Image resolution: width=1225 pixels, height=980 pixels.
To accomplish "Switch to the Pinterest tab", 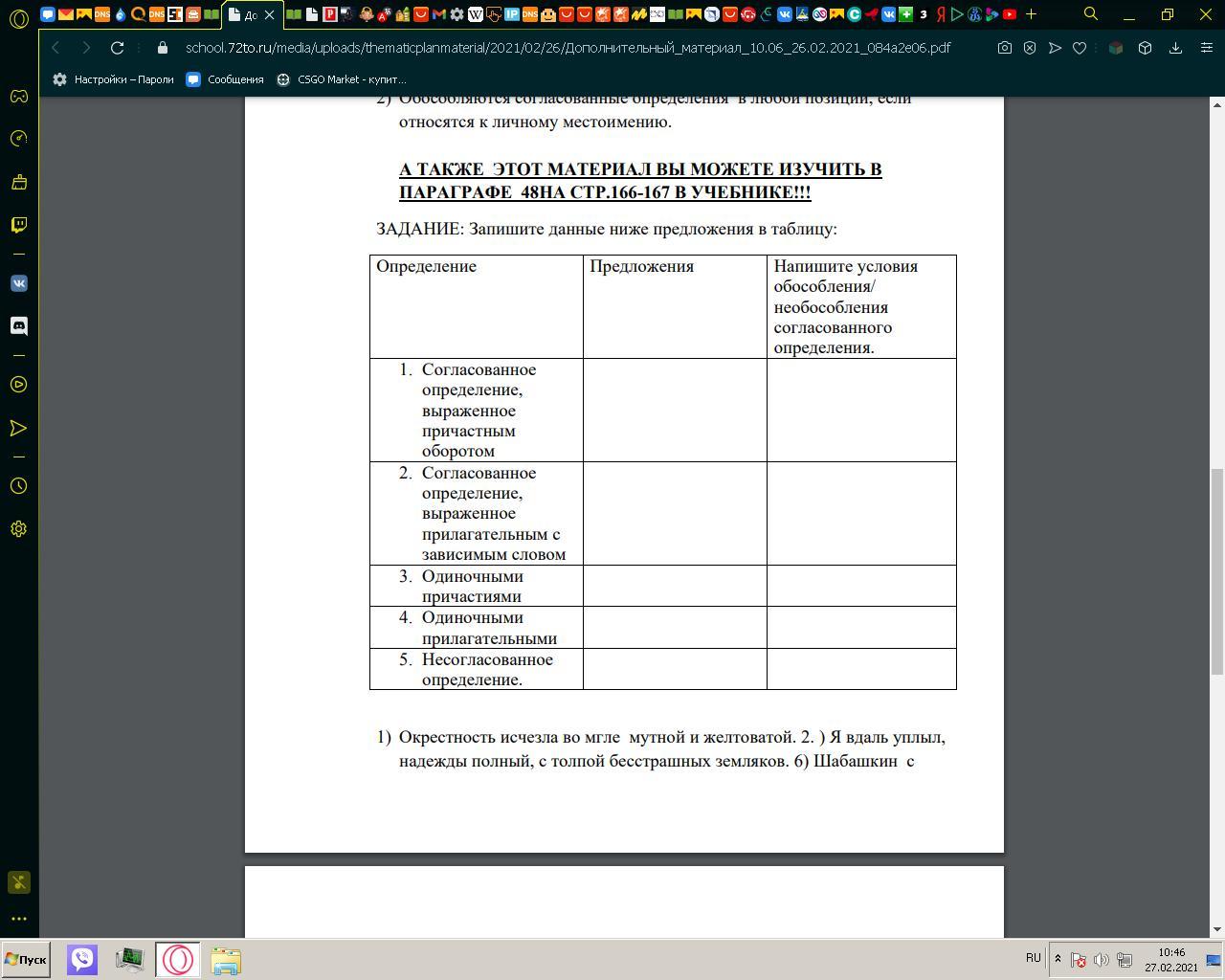I will tap(329, 14).
